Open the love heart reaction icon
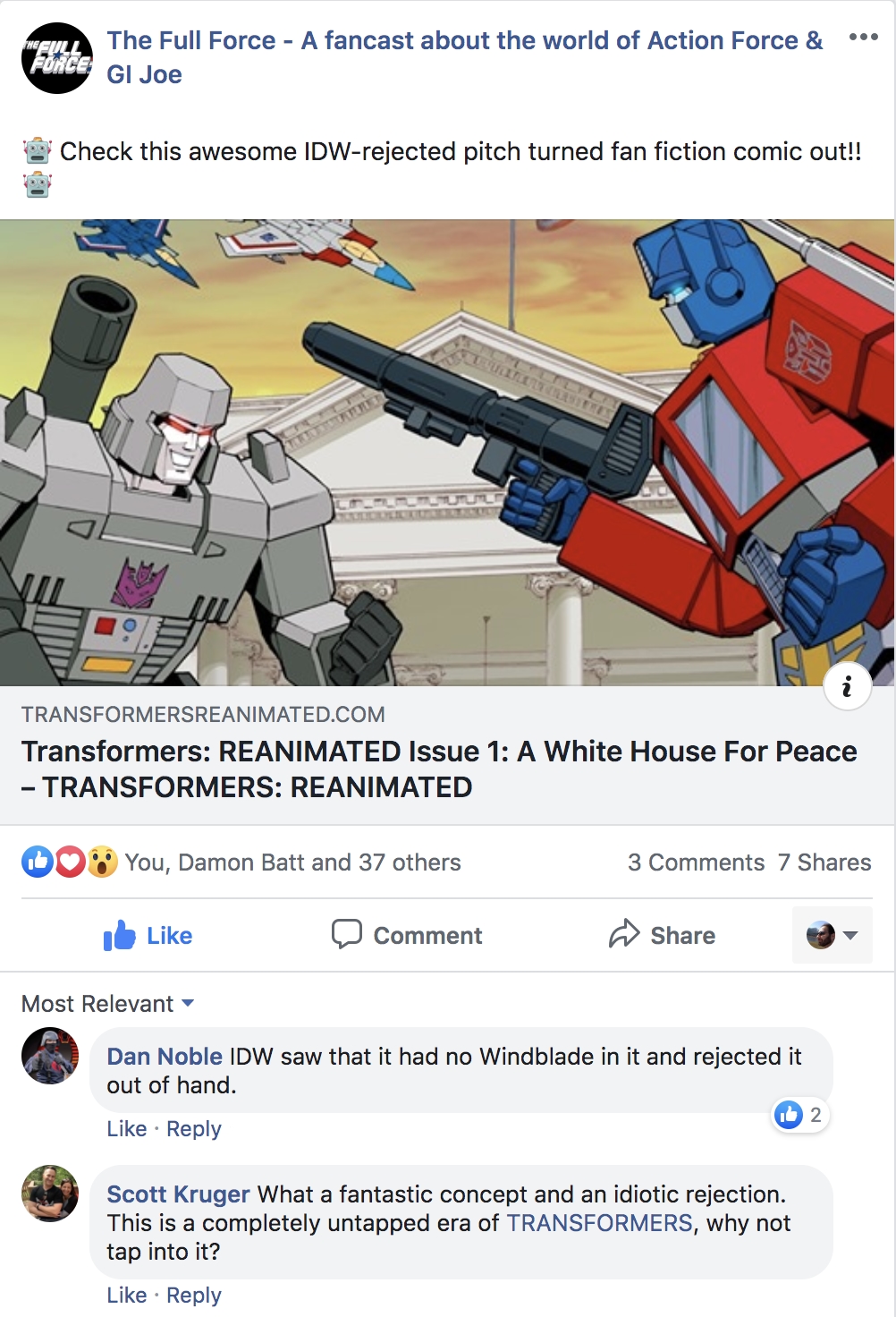Screen dimensions: 896x1317 [x=71, y=862]
